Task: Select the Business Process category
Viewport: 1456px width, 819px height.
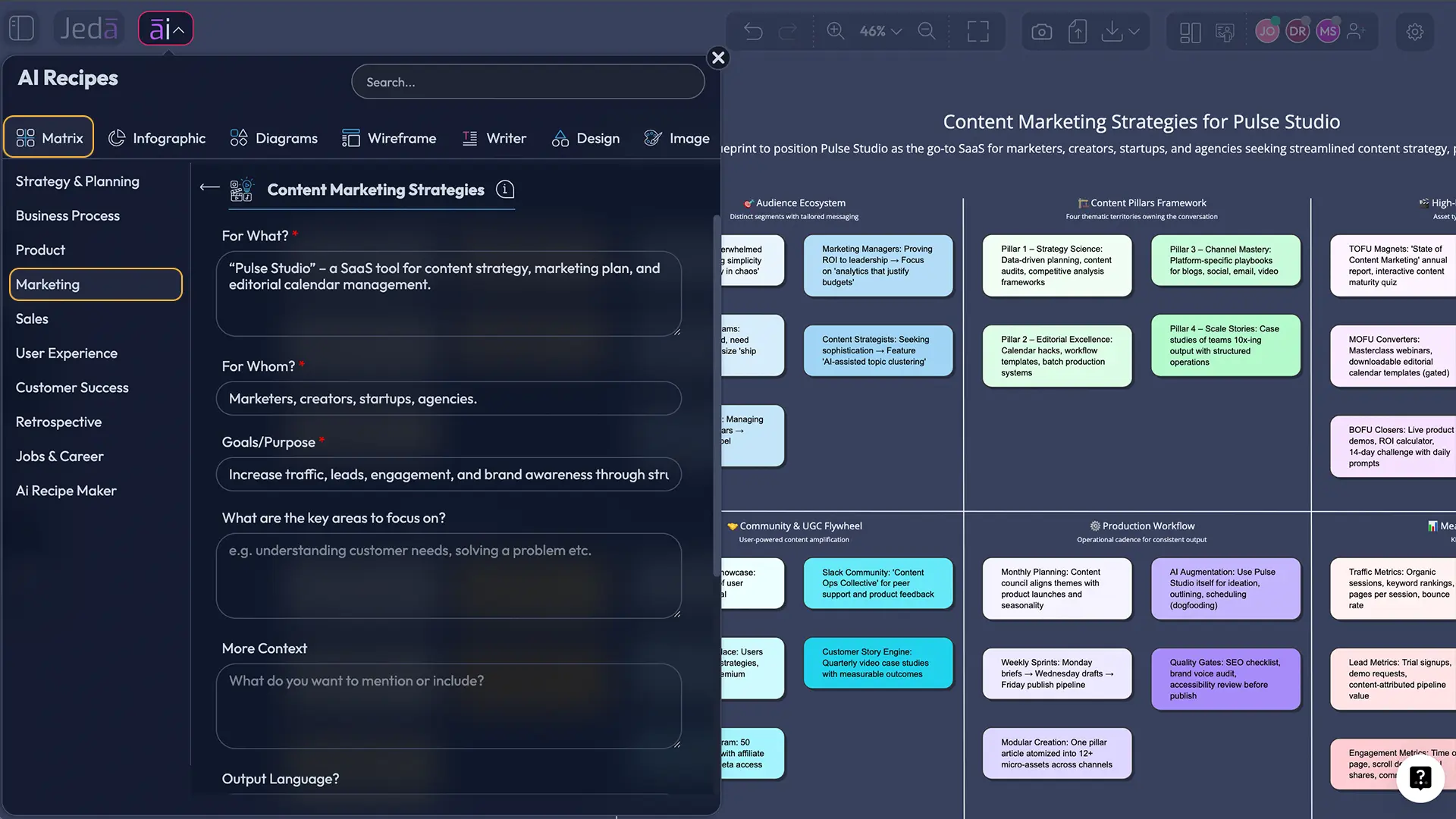Action: (67, 215)
